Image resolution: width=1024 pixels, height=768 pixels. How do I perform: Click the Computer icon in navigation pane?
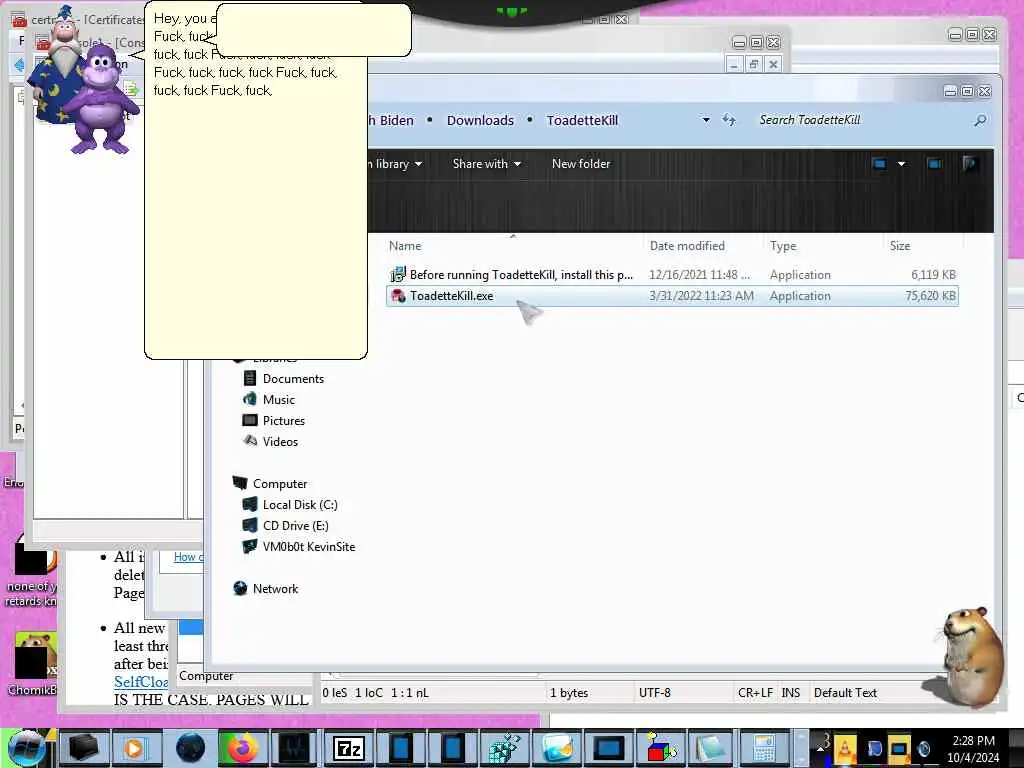(240, 483)
